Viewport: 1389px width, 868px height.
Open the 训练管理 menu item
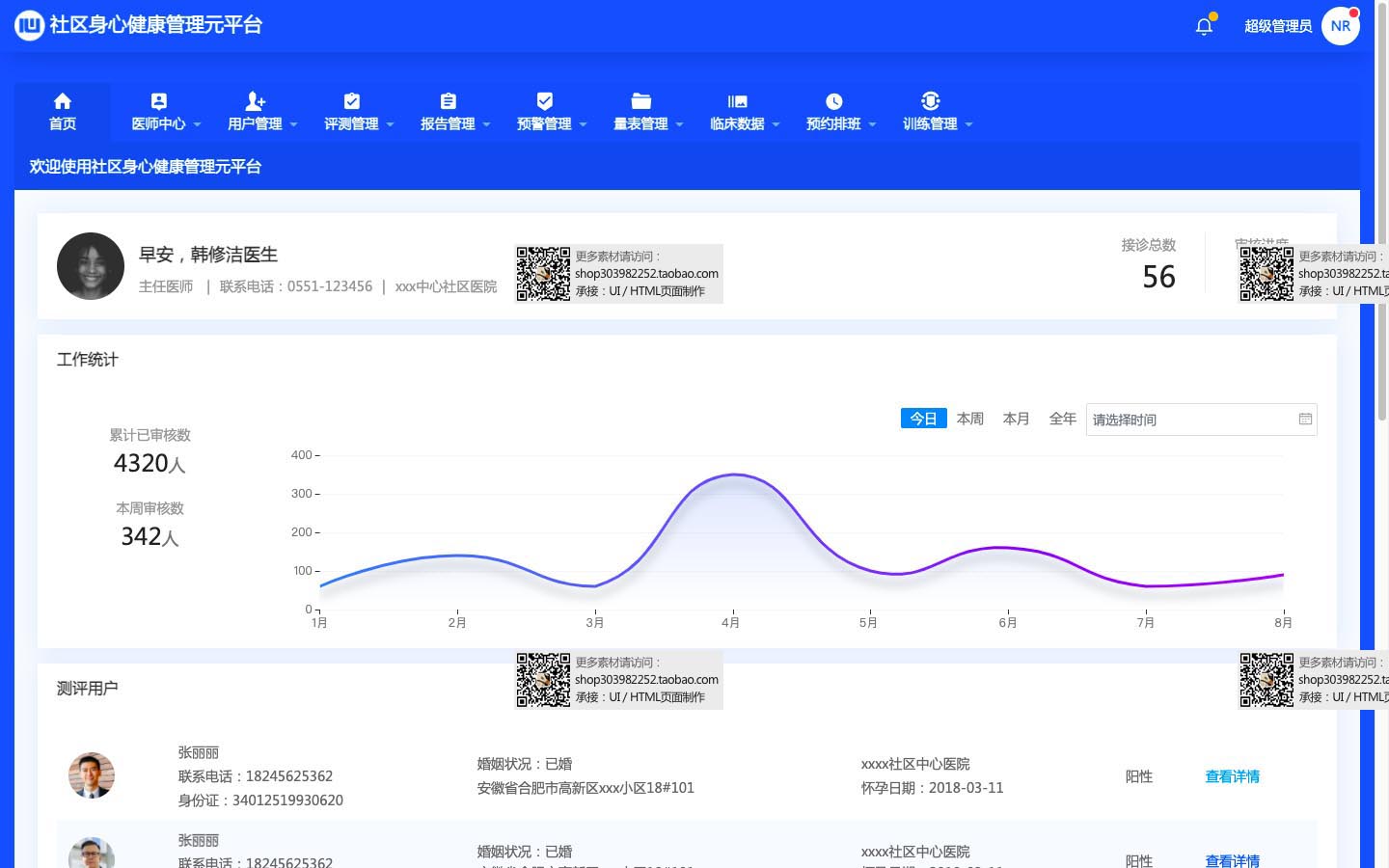pyautogui.click(x=930, y=123)
